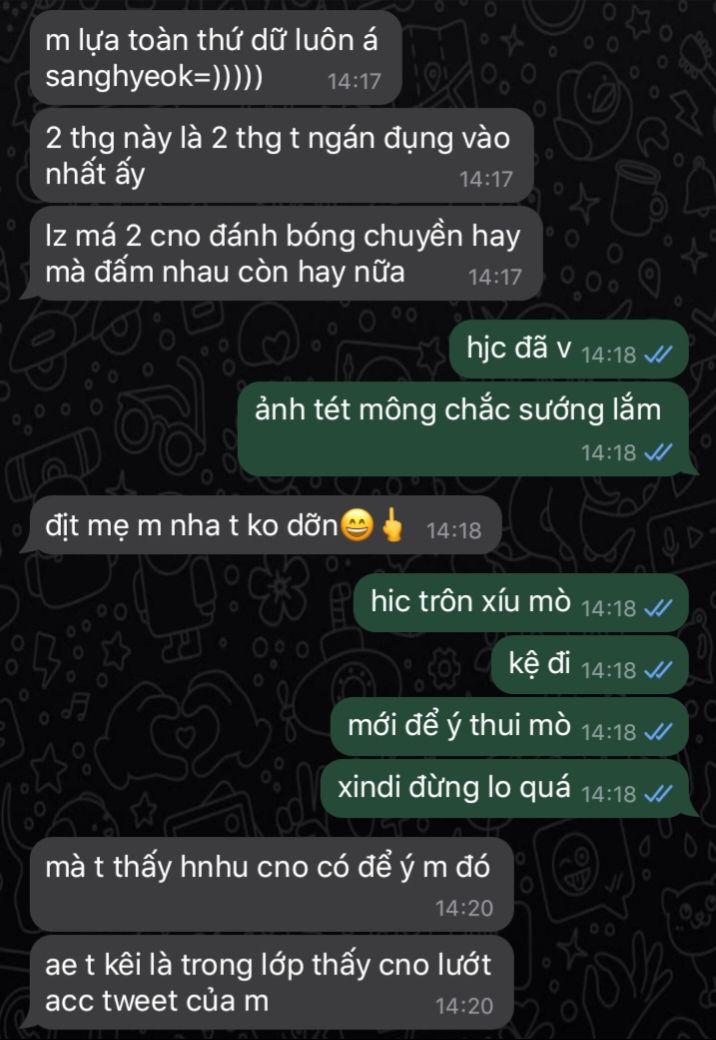Select the 'ảnh tét mông chắc sướng lắm' bubble
This screenshot has height=1040, width=716.
point(467,428)
